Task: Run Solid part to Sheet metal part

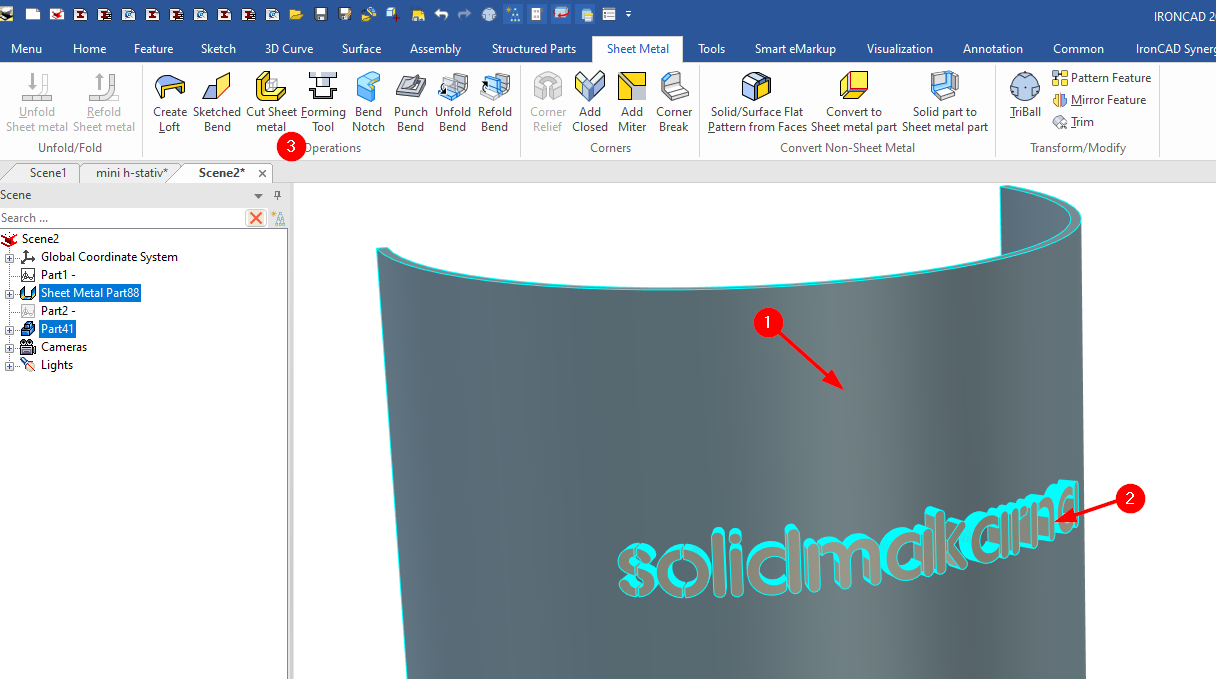Action: point(945,103)
